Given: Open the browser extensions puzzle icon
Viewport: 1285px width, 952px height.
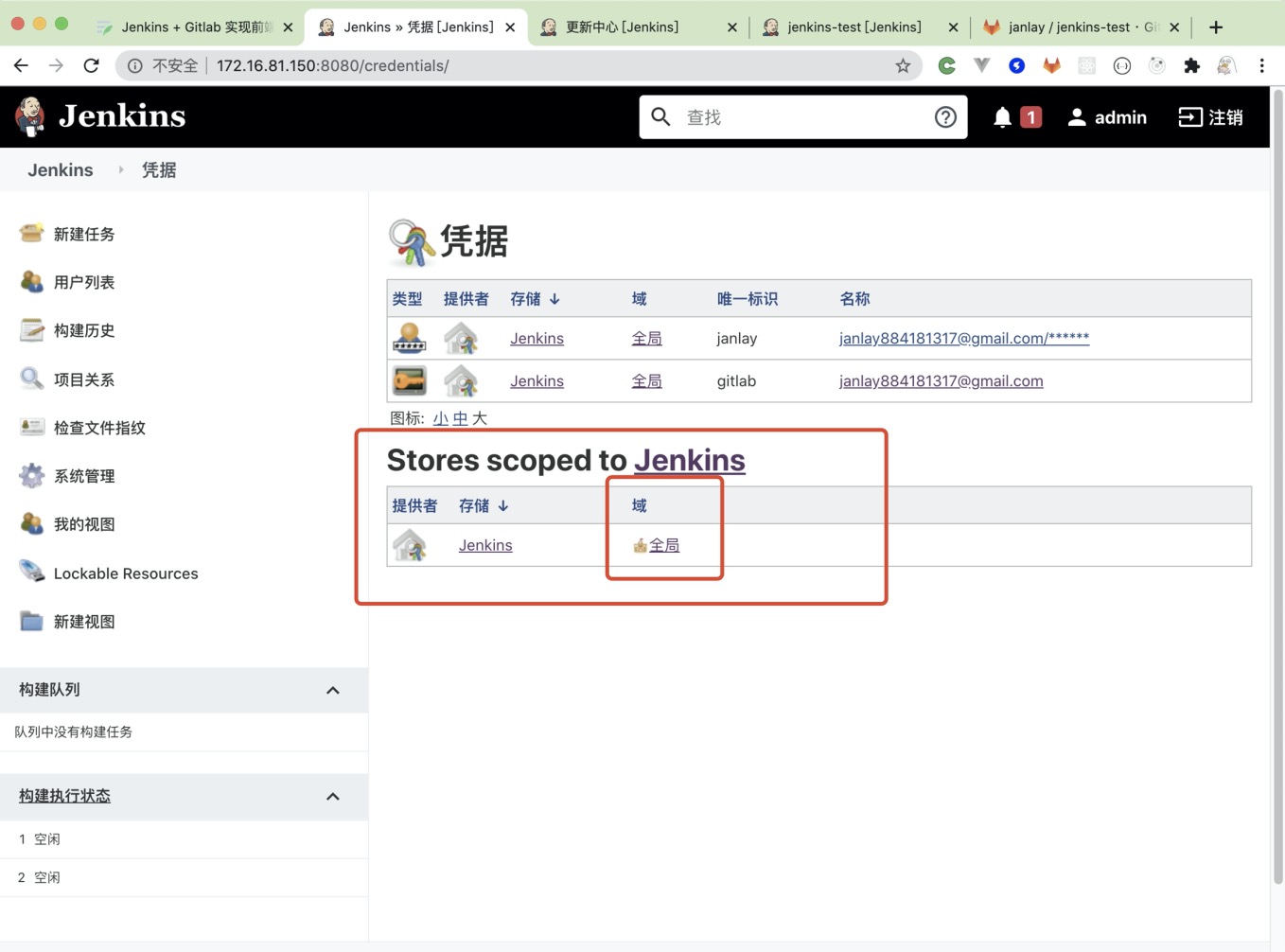Looking at the screenshot, I should pyautogui.click(x=1191, y=65).
